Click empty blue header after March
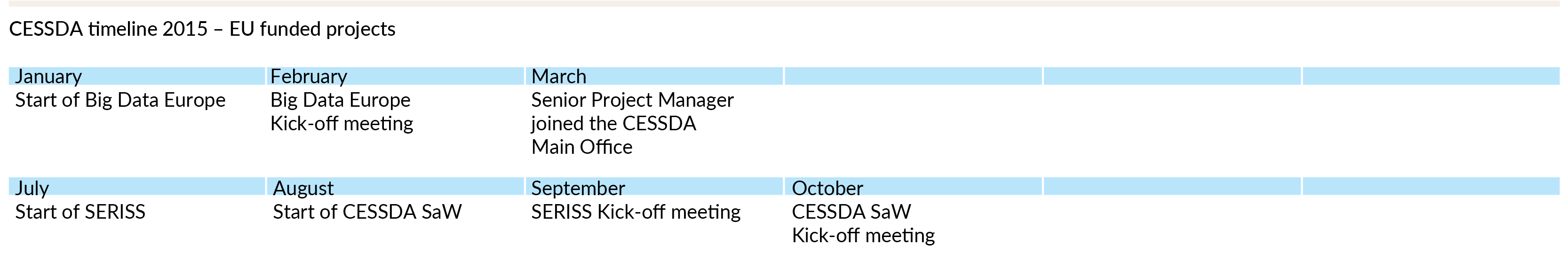Screen dimensions: 1568x277 pos(913,77)
